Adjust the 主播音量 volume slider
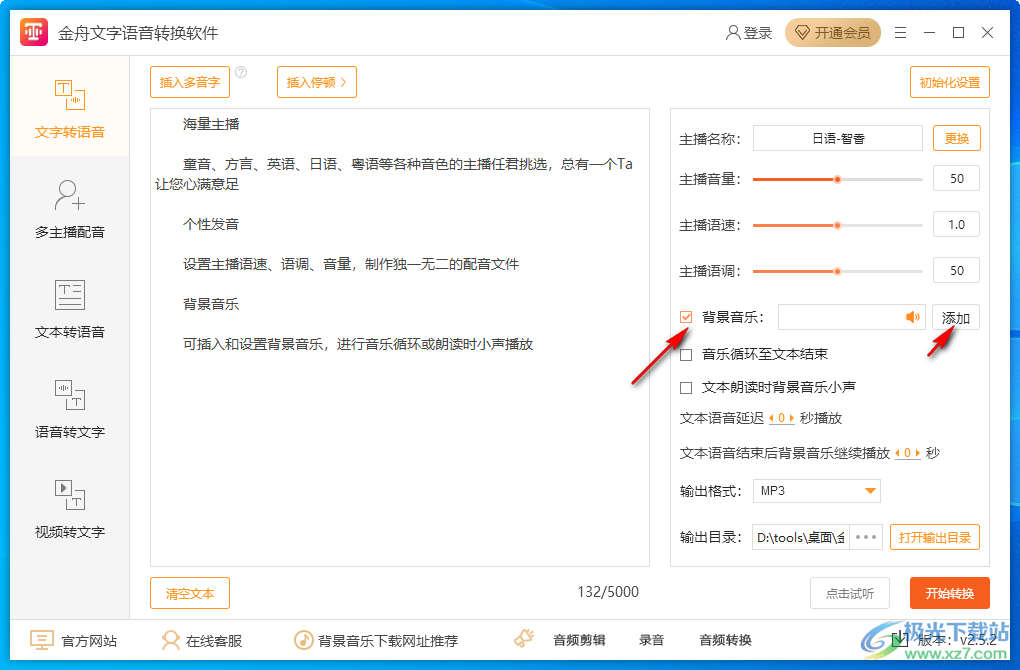This screenshot has width=1020, height=670. pyautogui.click(x=837, y=179)
